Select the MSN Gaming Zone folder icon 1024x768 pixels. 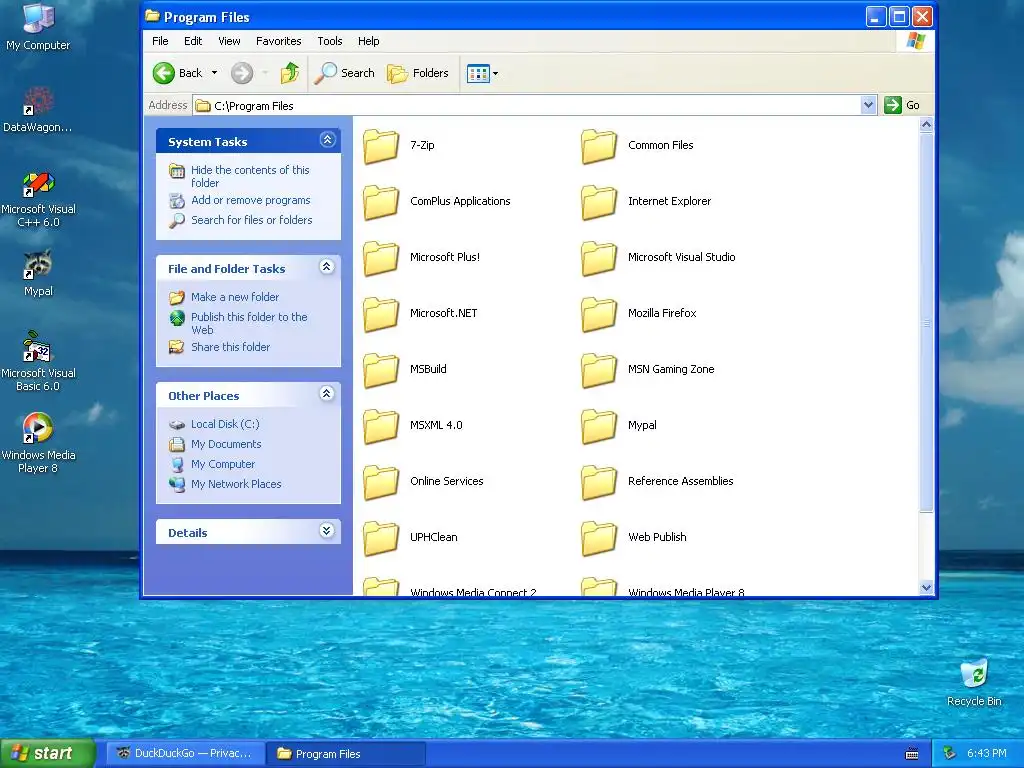[x=599, y=370]
